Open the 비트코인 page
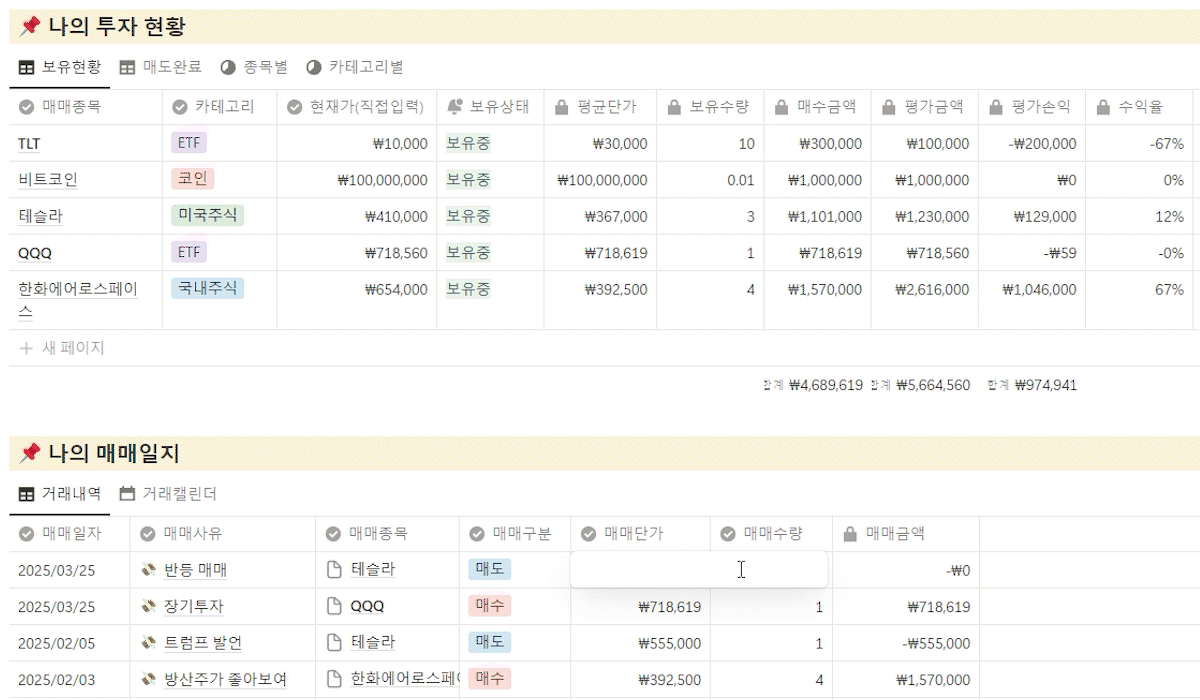The image size is (1200, 700). point(48,180)
